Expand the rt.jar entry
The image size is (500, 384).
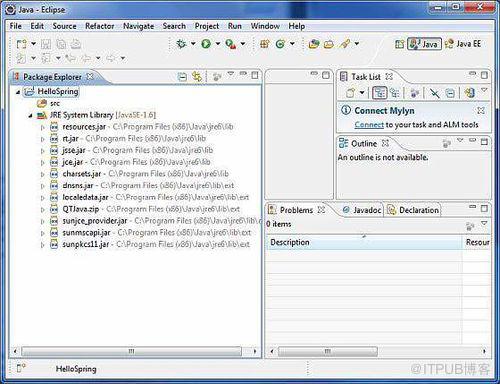pyautogui.click(x=42, y=139)
